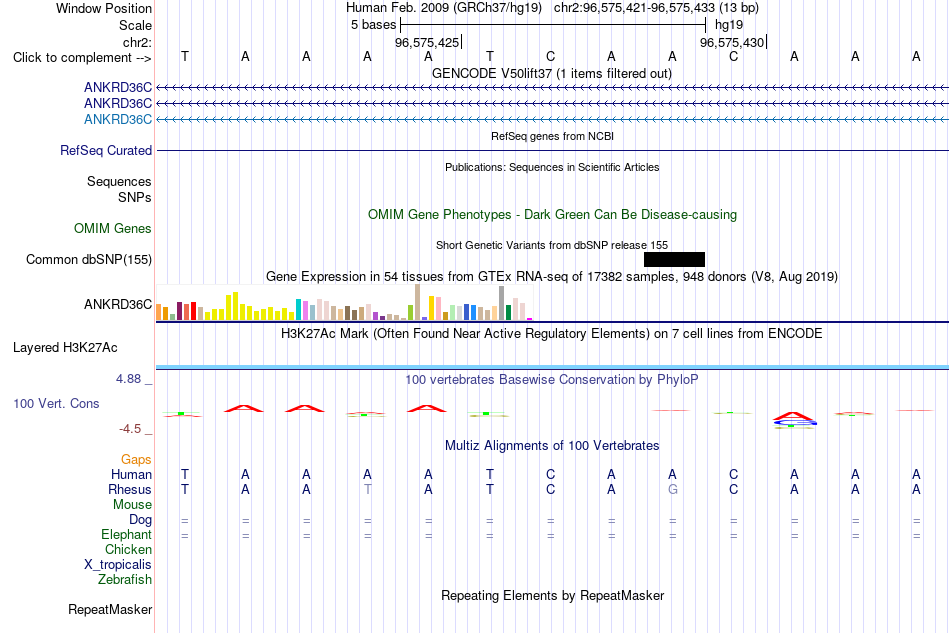Image resolution: width=950 pixels, height=633 pixels.
Task: Open 'RefSeq genes from NCBI' track title
Action: [x=552, y=136]
